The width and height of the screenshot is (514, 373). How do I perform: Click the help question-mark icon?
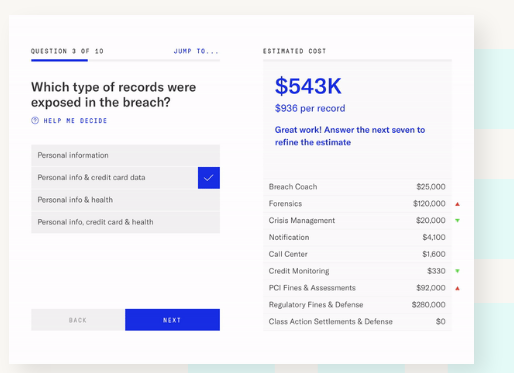click(x=35, y=120)
